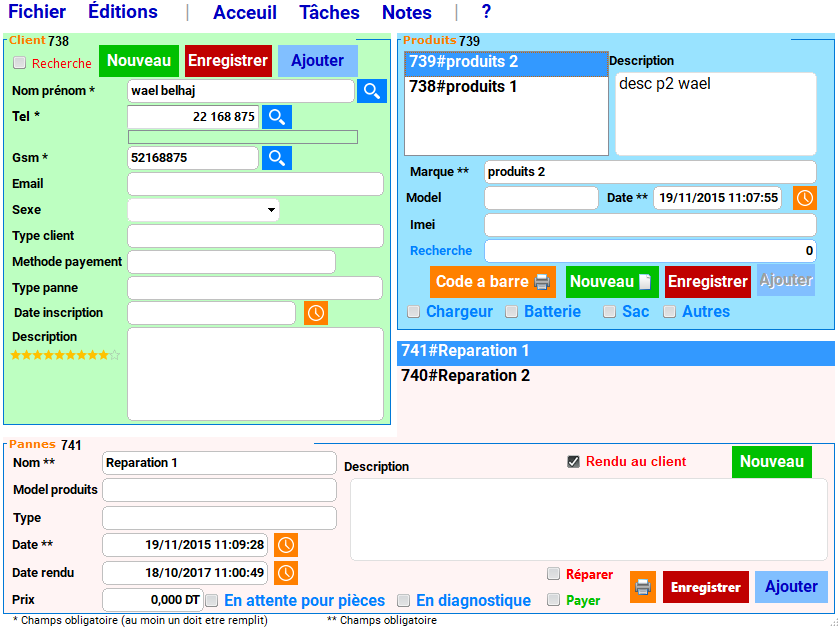Open the Fichier menu
The height and width of the screenshot is (627, 840).
(37, 12)
